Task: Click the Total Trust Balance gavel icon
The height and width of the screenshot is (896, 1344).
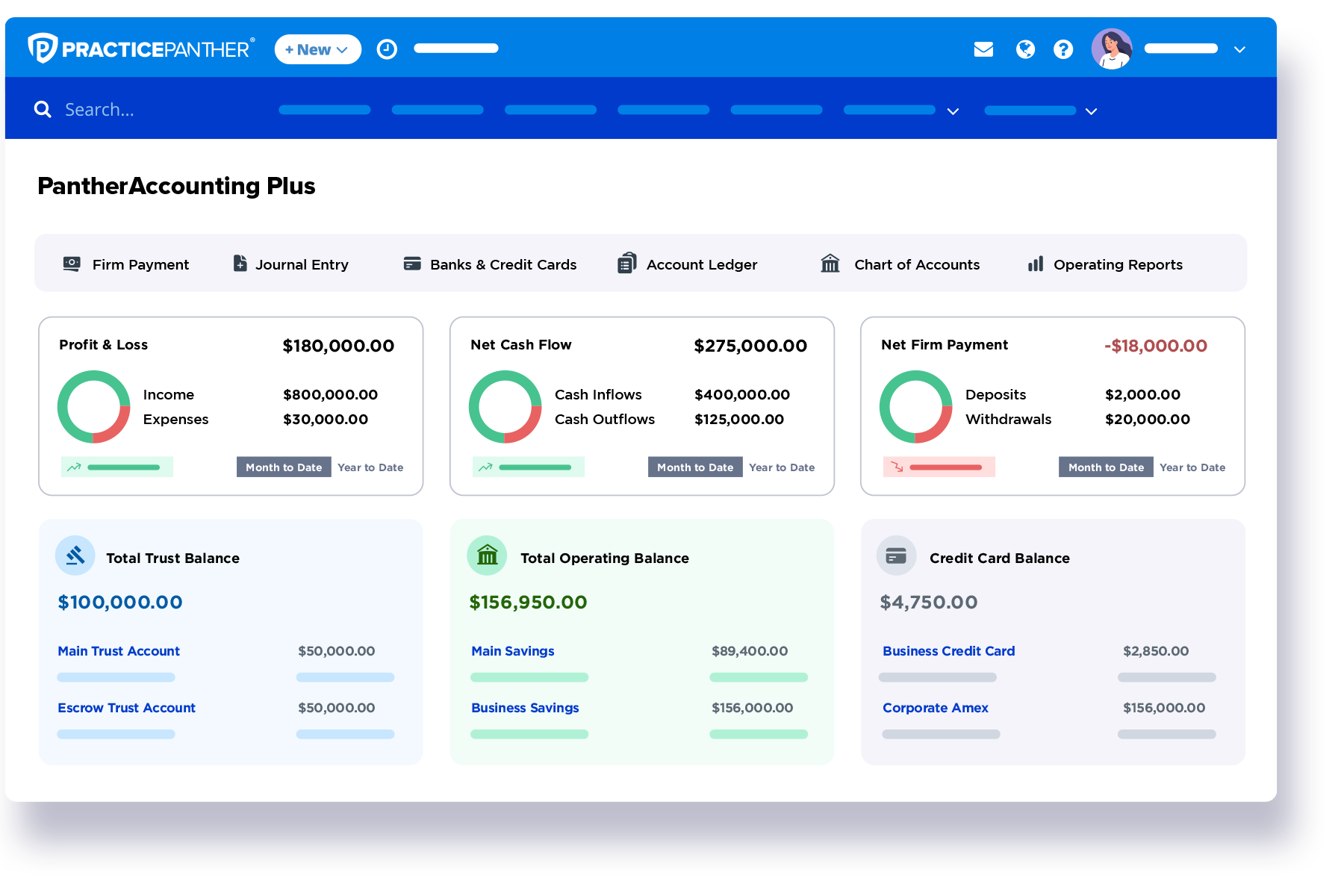Action: (x=75, y=556)
